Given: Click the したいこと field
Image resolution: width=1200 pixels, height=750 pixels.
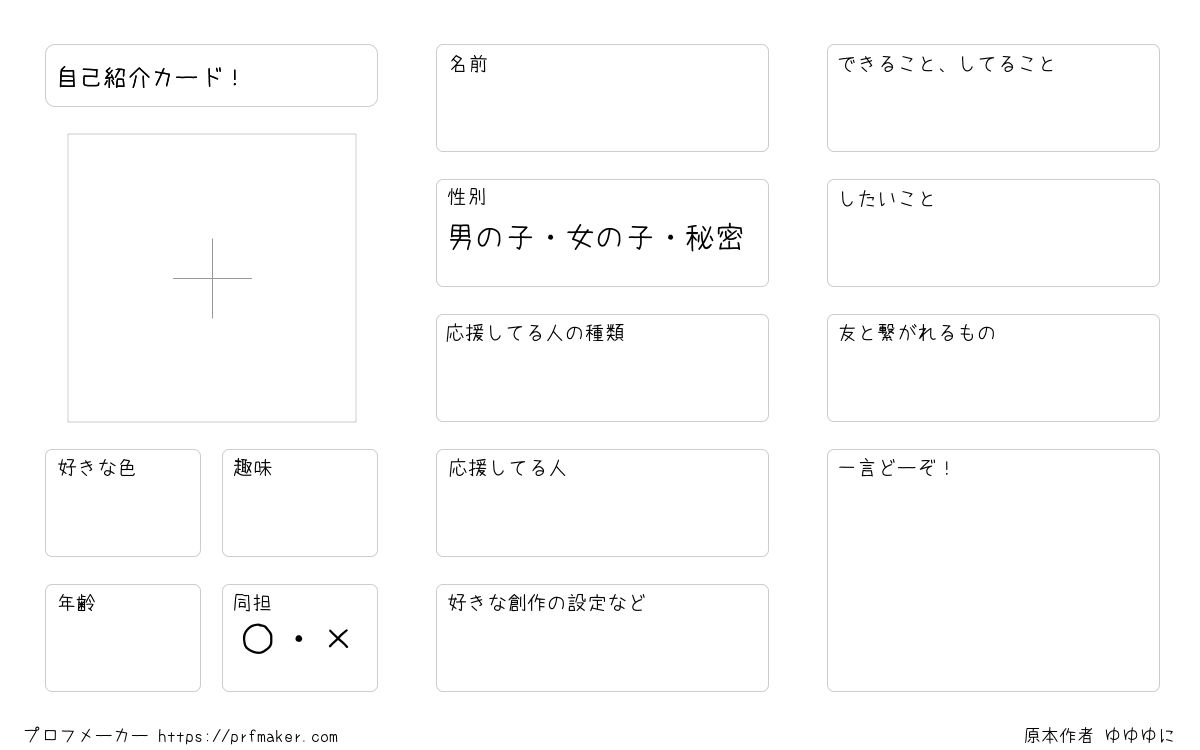Looking at the screenshot, I should (x=993, y=233).
